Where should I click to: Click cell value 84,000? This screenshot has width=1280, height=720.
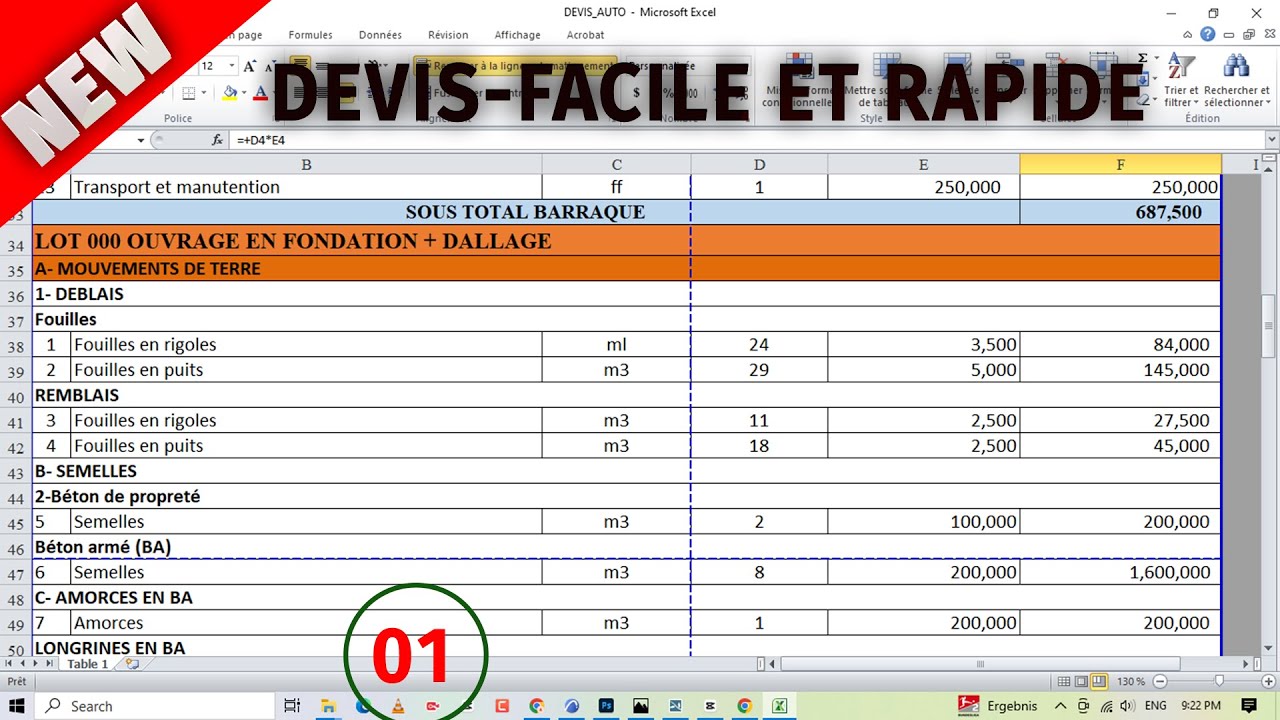point(1120,345)
